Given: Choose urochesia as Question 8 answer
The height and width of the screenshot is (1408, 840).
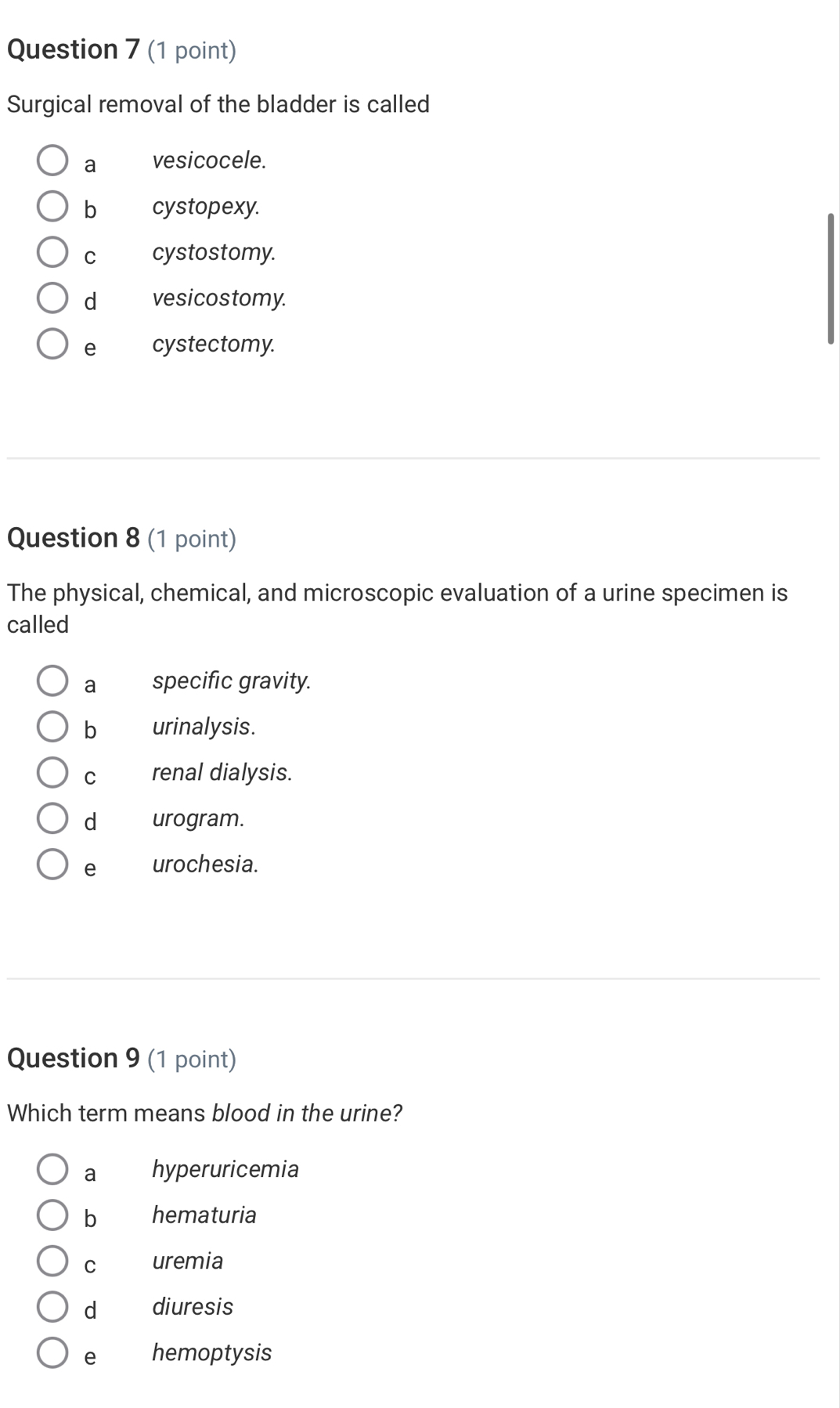Looking at the screenshot, I should pos(52,864).
